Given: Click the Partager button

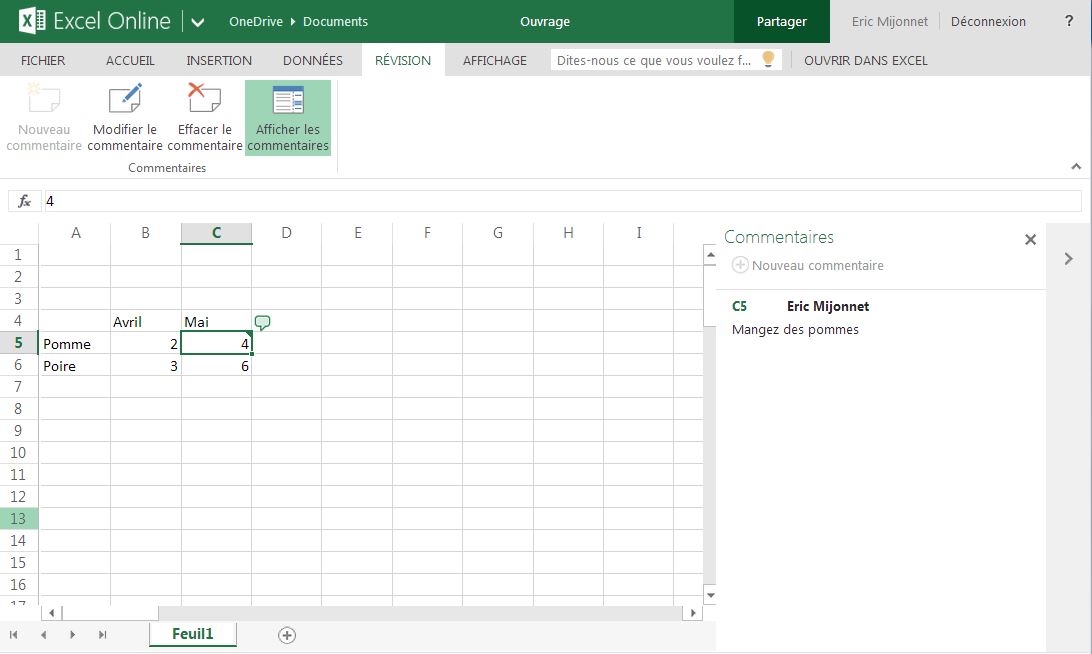Looking at the screenshot, I should (x=781, y=22).
